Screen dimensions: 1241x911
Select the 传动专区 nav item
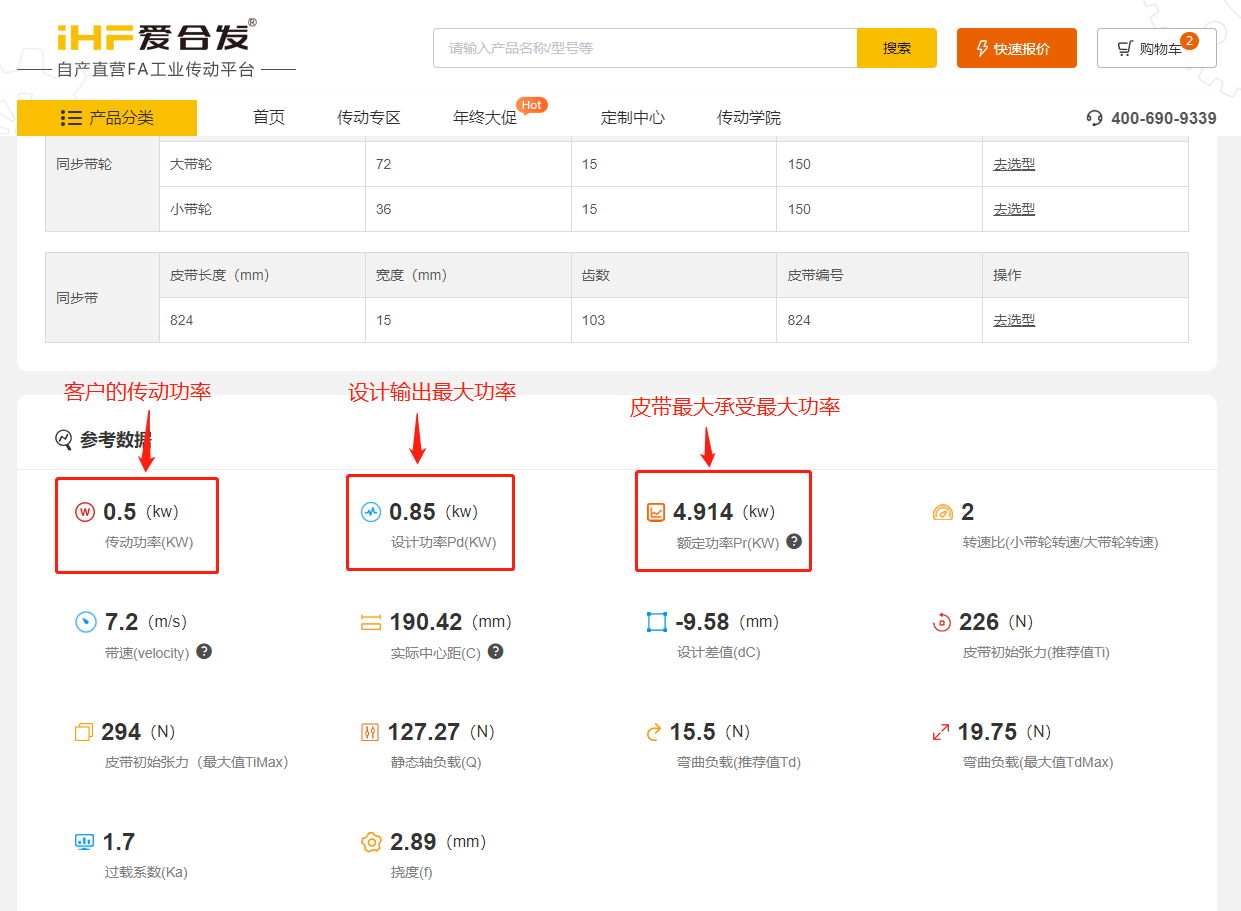(x=370, y=117)
